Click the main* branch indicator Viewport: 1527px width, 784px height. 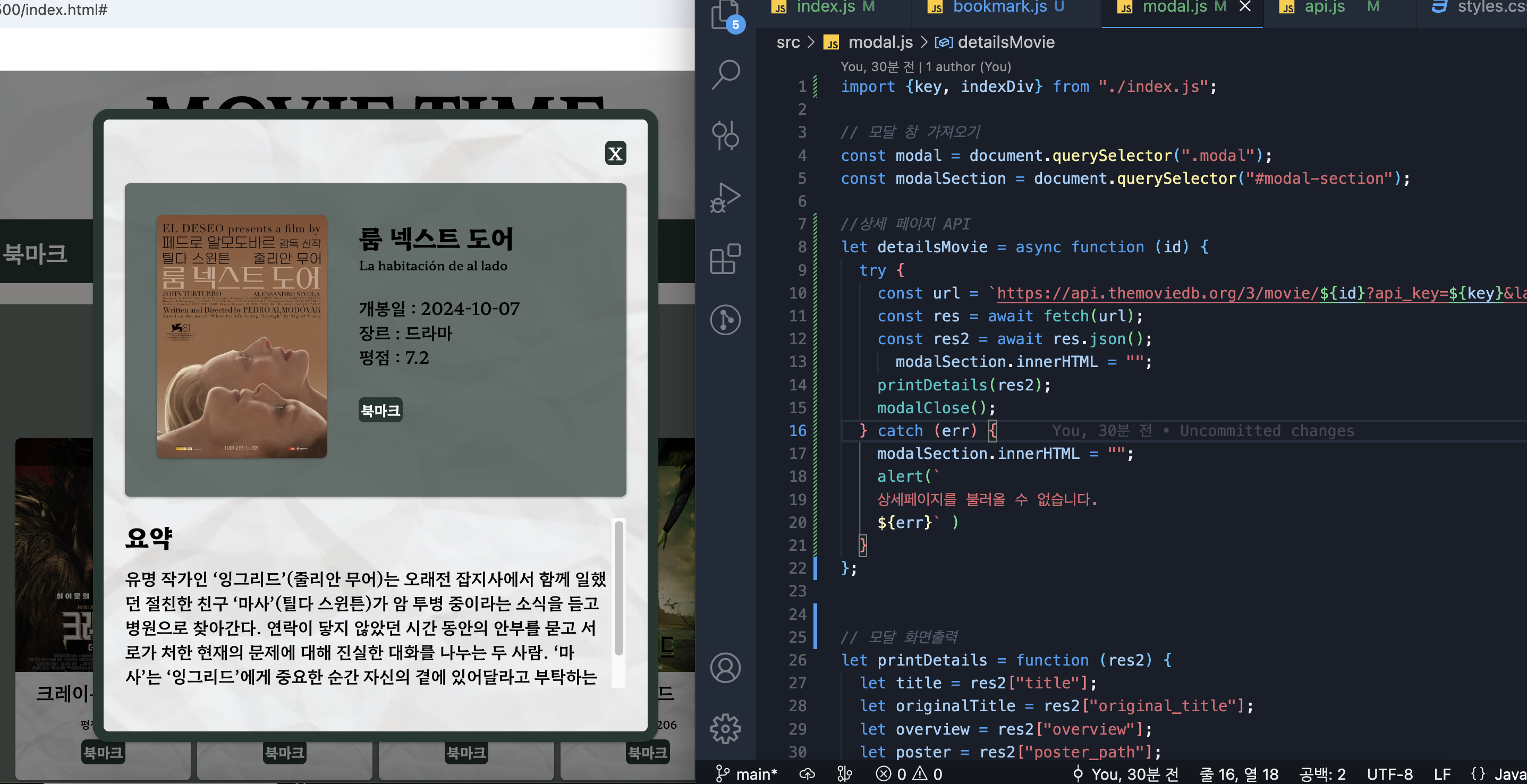pos(746,774)
